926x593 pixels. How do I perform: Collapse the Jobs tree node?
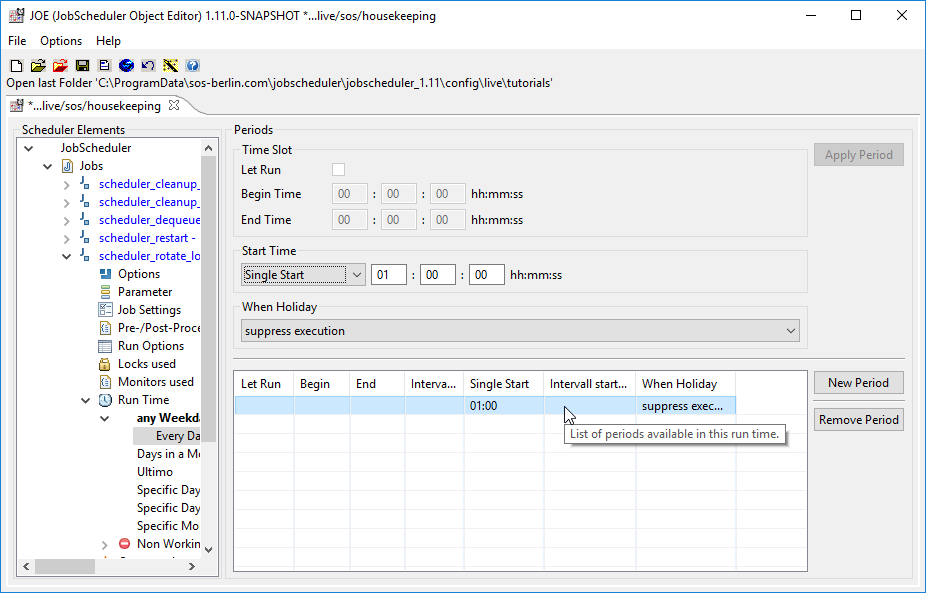tap(47, 167)
